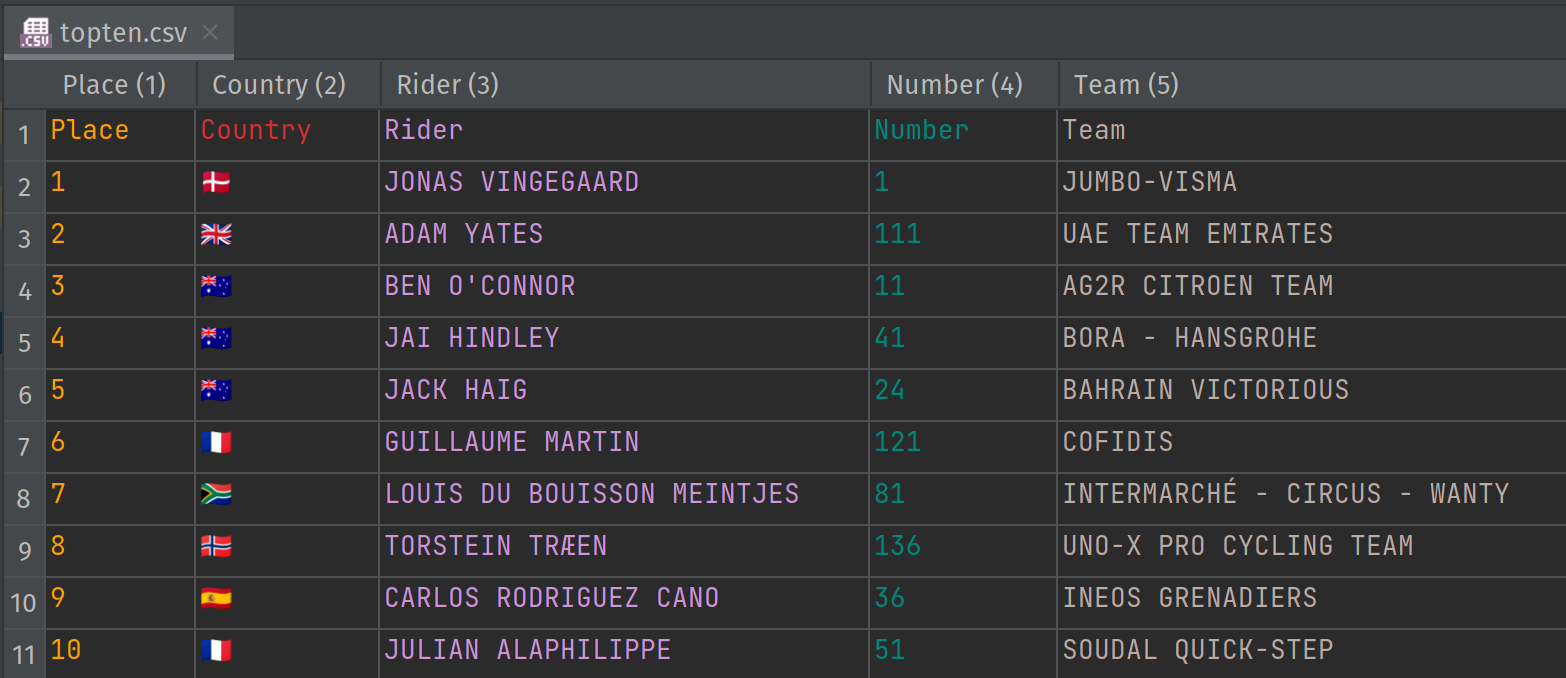
Task: Click the Team (5) column header
Action: [x=1126, y=85]
